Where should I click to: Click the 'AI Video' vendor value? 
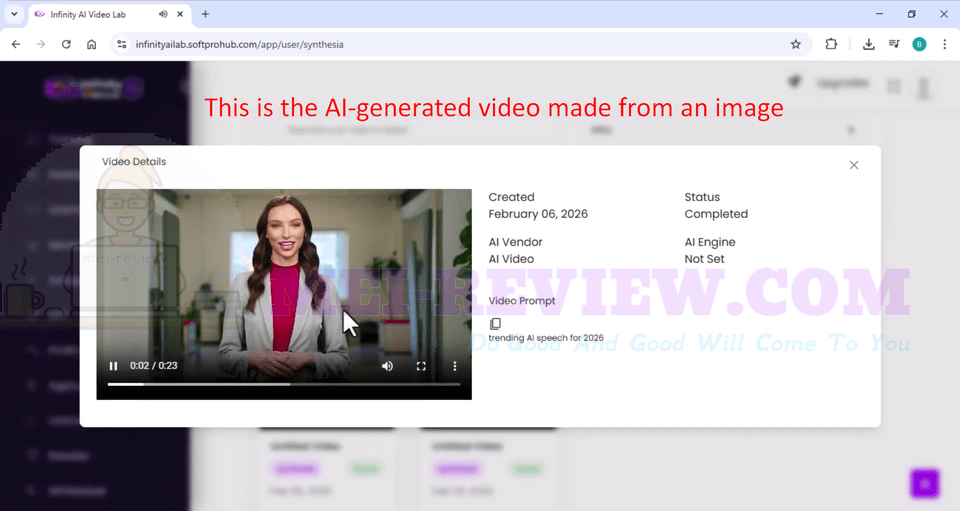[511, 259]
